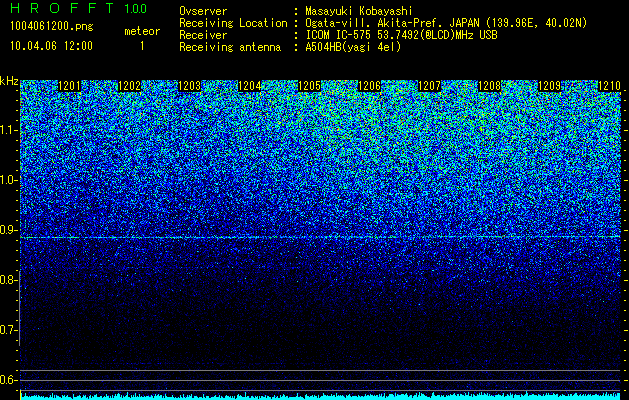The height and width of the screenshot is (400, 629).
Task: Click the Receiver label
Action: (203, 35)
